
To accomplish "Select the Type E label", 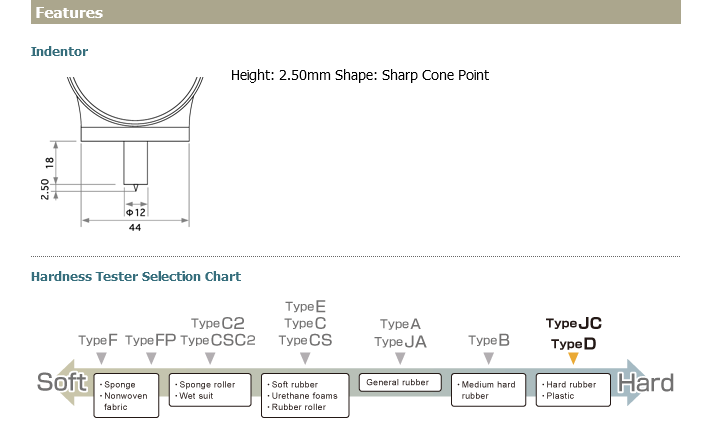I will (x=305, y=307).
